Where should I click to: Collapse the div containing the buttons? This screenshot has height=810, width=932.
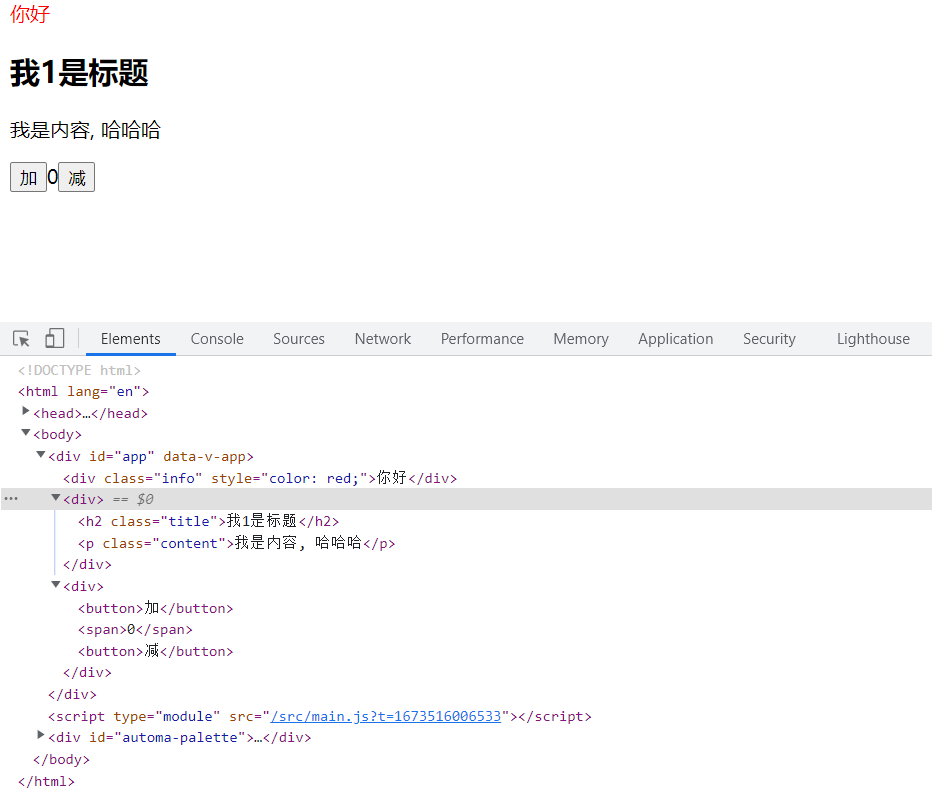tap(55, 585)
